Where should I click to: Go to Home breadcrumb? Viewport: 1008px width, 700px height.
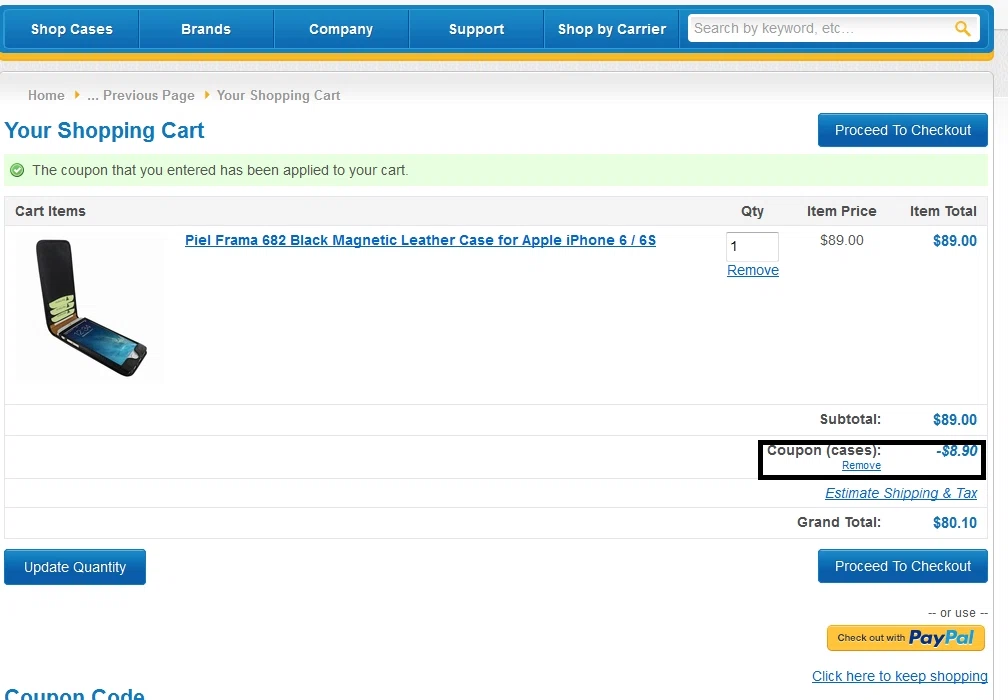click(x=46, y=95)
